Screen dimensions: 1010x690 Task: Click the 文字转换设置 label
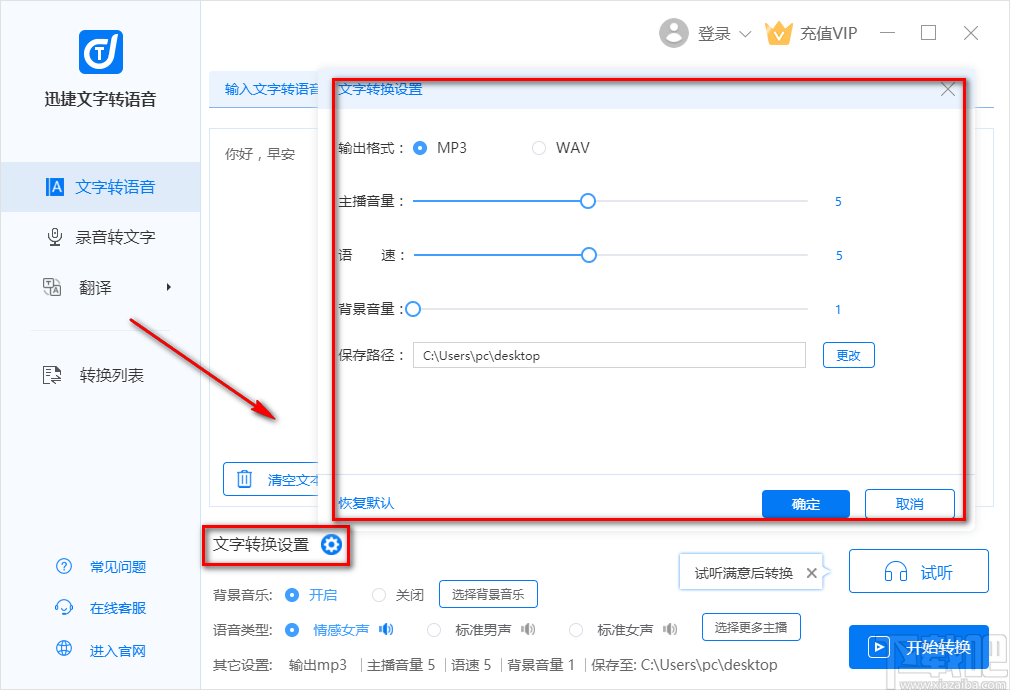point(262,545)
